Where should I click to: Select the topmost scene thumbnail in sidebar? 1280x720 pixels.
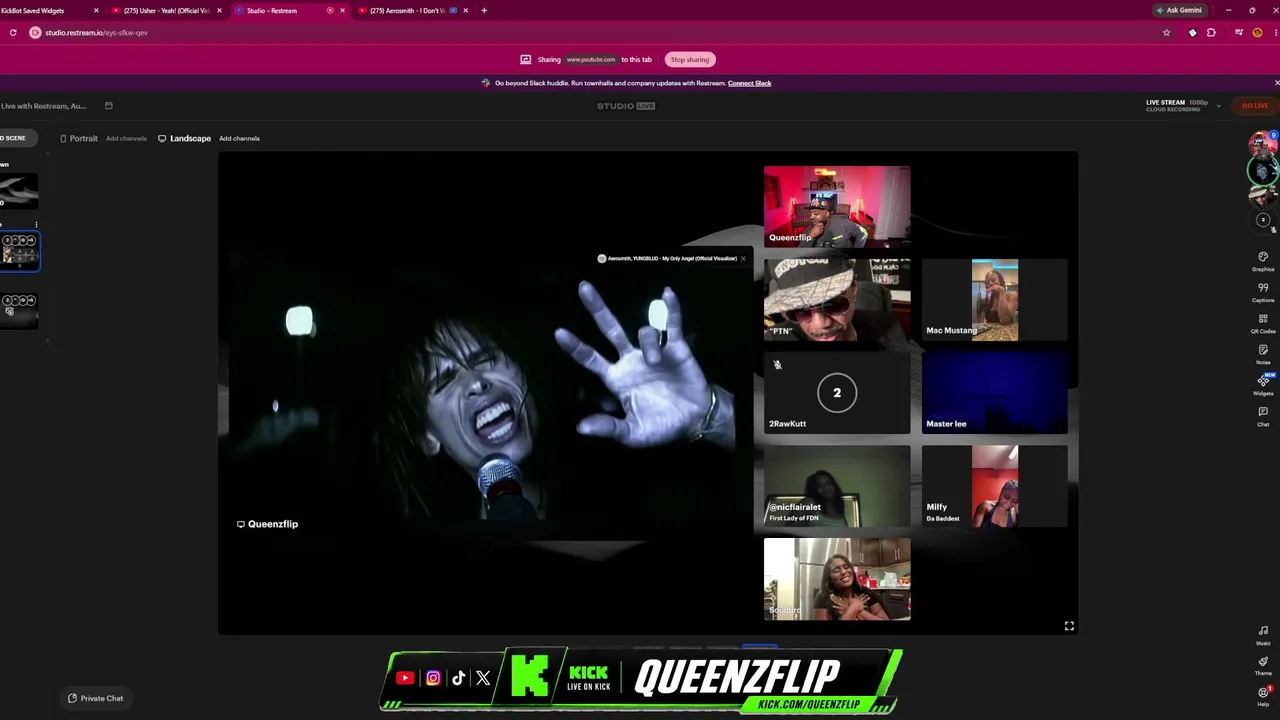tap(19, 192)
